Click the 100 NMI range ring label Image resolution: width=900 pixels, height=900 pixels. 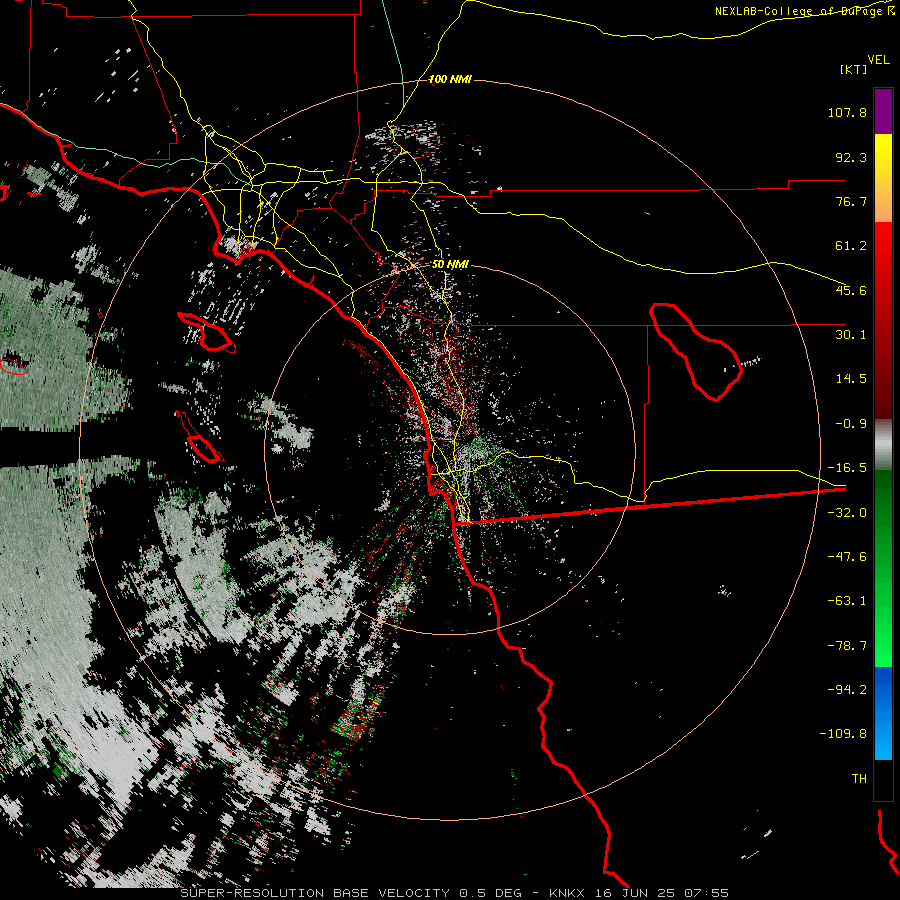click(450, 79)
